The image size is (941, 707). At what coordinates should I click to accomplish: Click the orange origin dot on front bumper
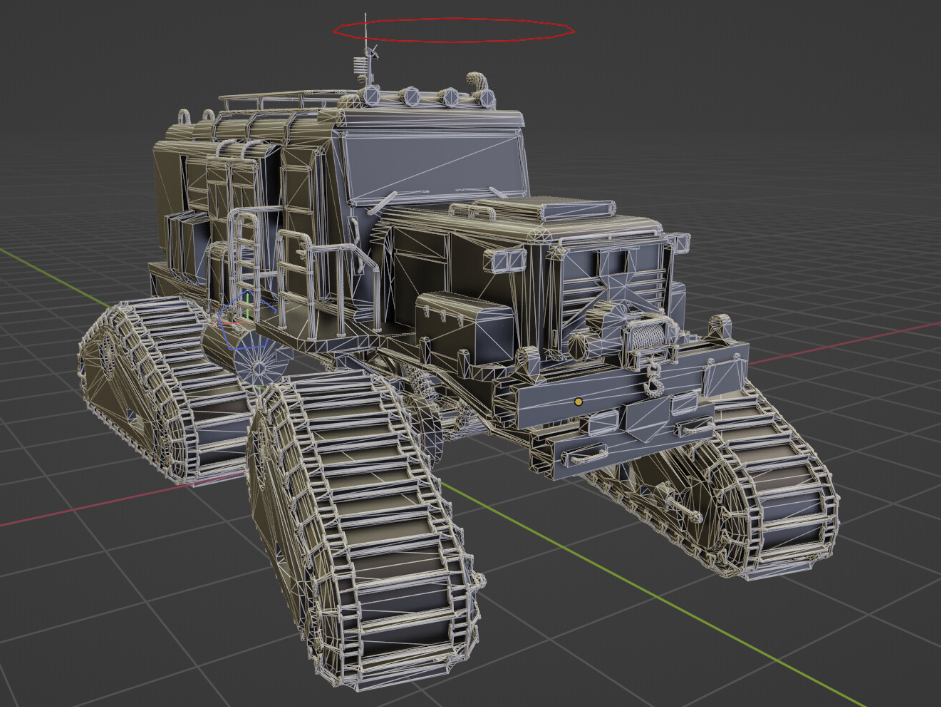pos(579,402)
